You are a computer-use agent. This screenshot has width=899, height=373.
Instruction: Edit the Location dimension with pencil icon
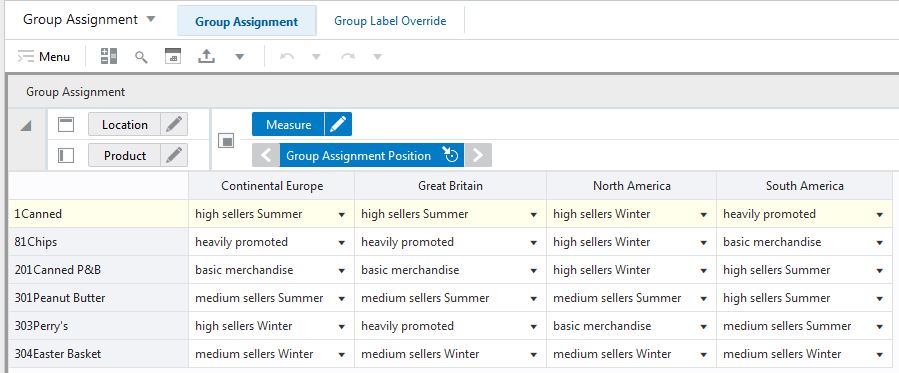174,124
